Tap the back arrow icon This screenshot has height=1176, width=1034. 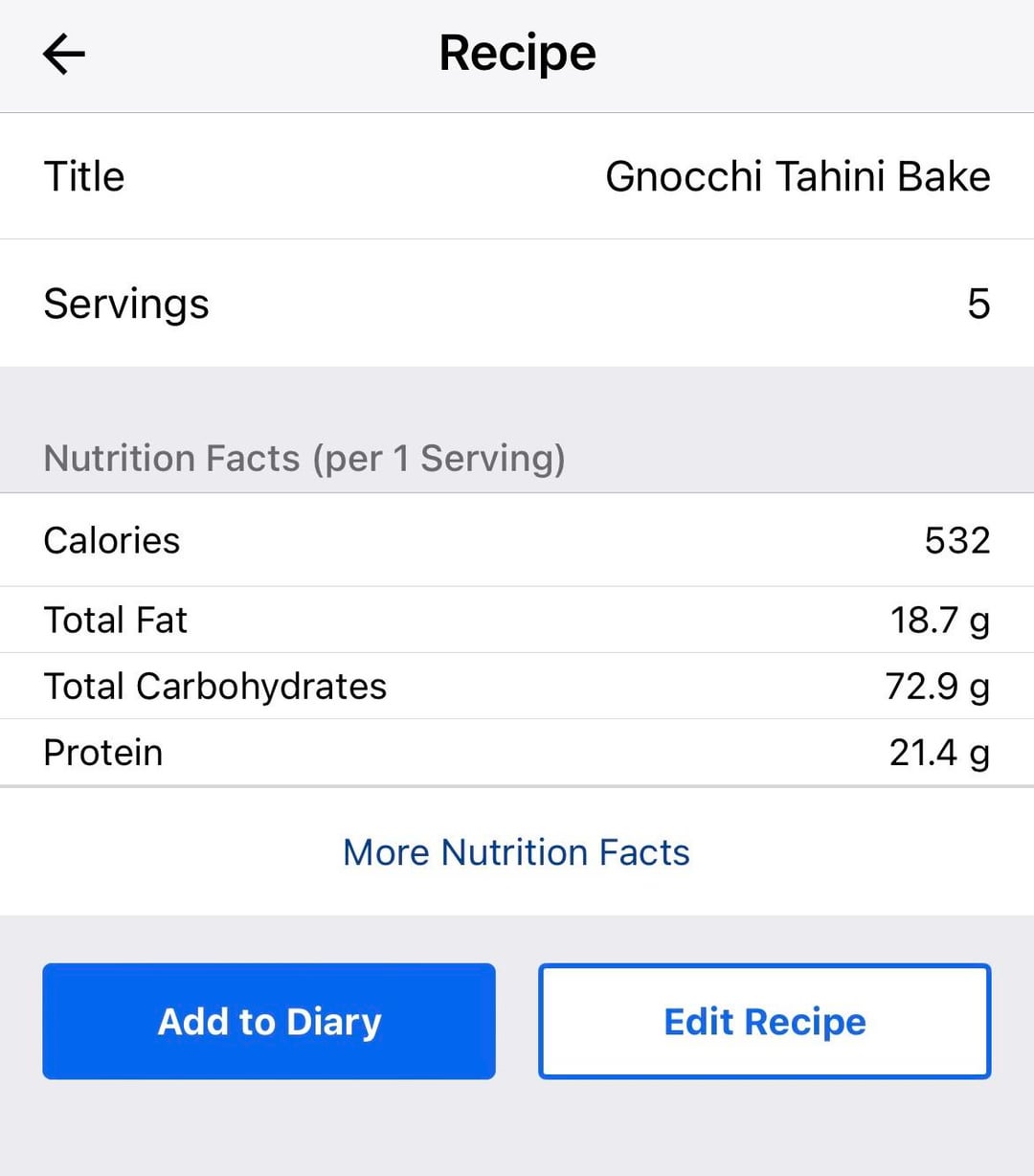point(64,54)
